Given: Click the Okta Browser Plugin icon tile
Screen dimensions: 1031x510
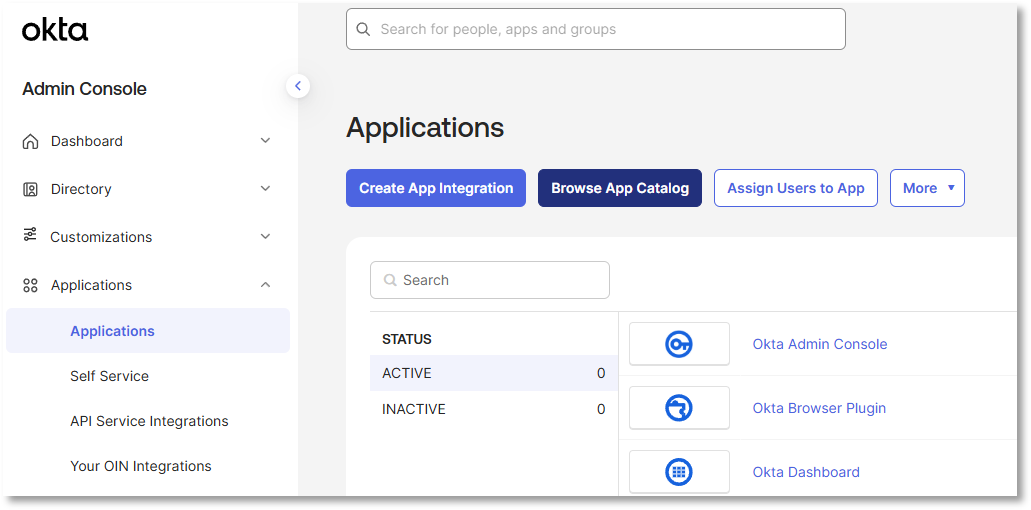Looking at the screenshot, I should click(x=679, y=407).
